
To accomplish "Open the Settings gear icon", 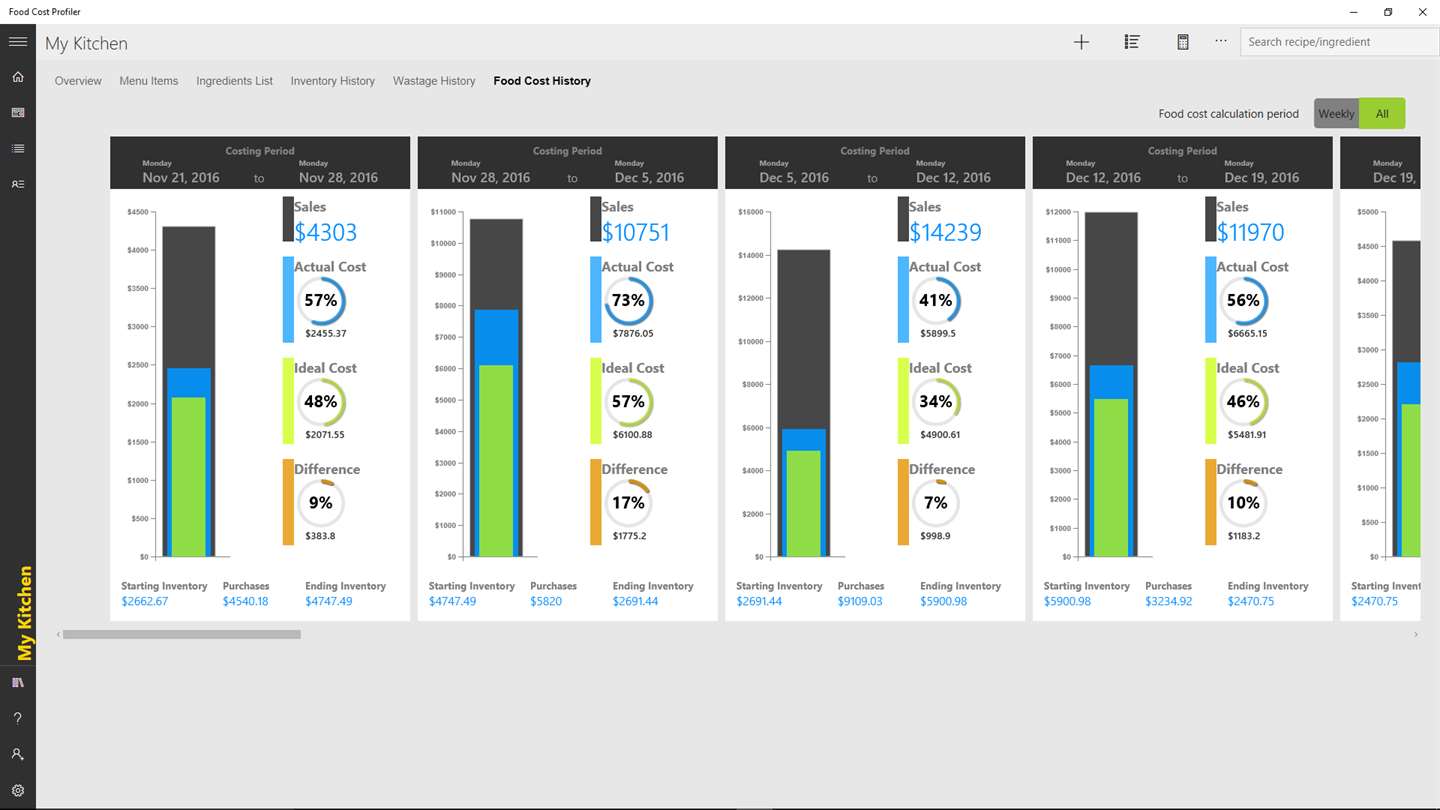I will (x=18, y=790).
